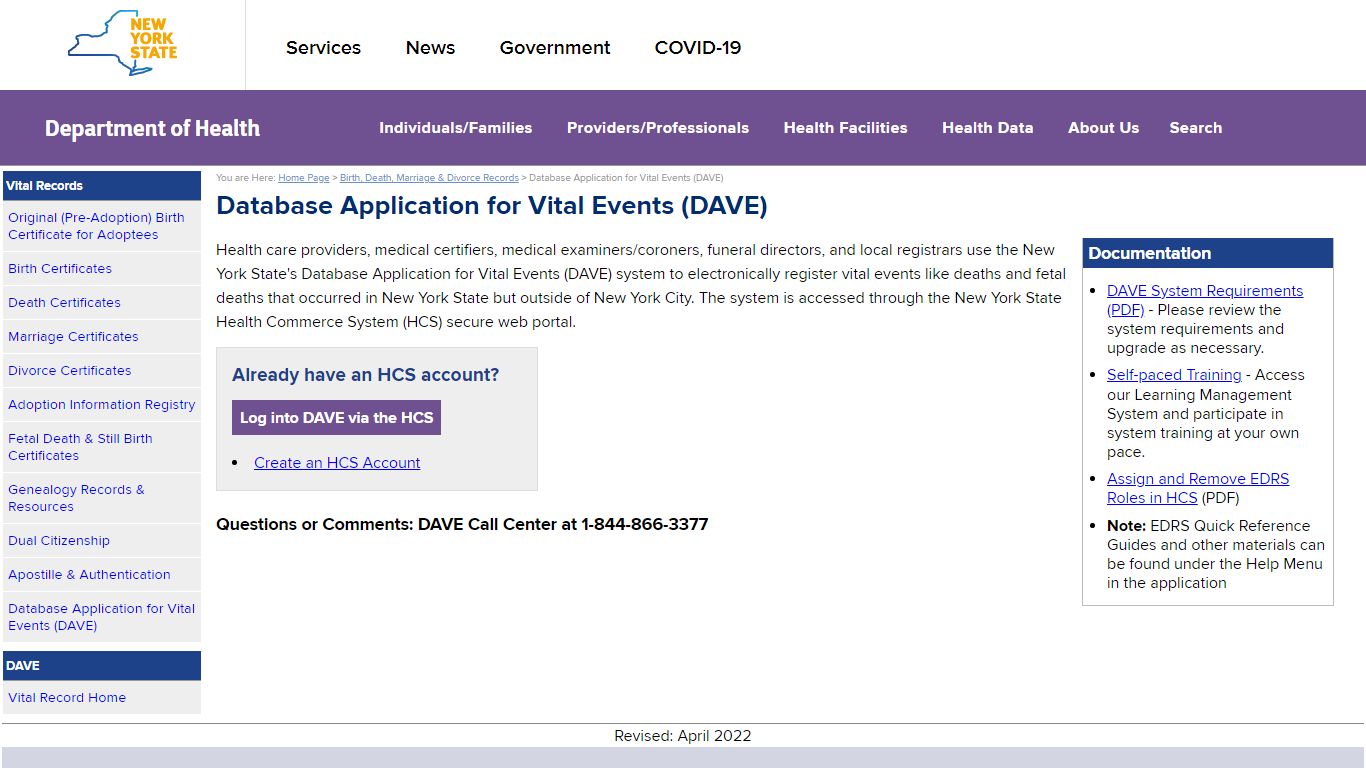This screenshot has height=768, width=1366.
Task: Open Death Certificates sidebar link
Action: point(101,302)
